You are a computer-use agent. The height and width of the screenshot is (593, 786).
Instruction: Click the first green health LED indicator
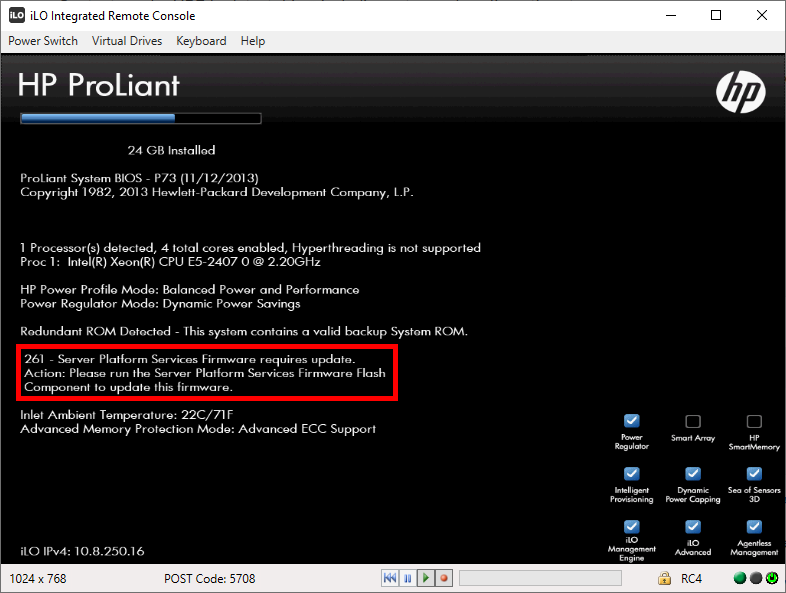[740, 578]
